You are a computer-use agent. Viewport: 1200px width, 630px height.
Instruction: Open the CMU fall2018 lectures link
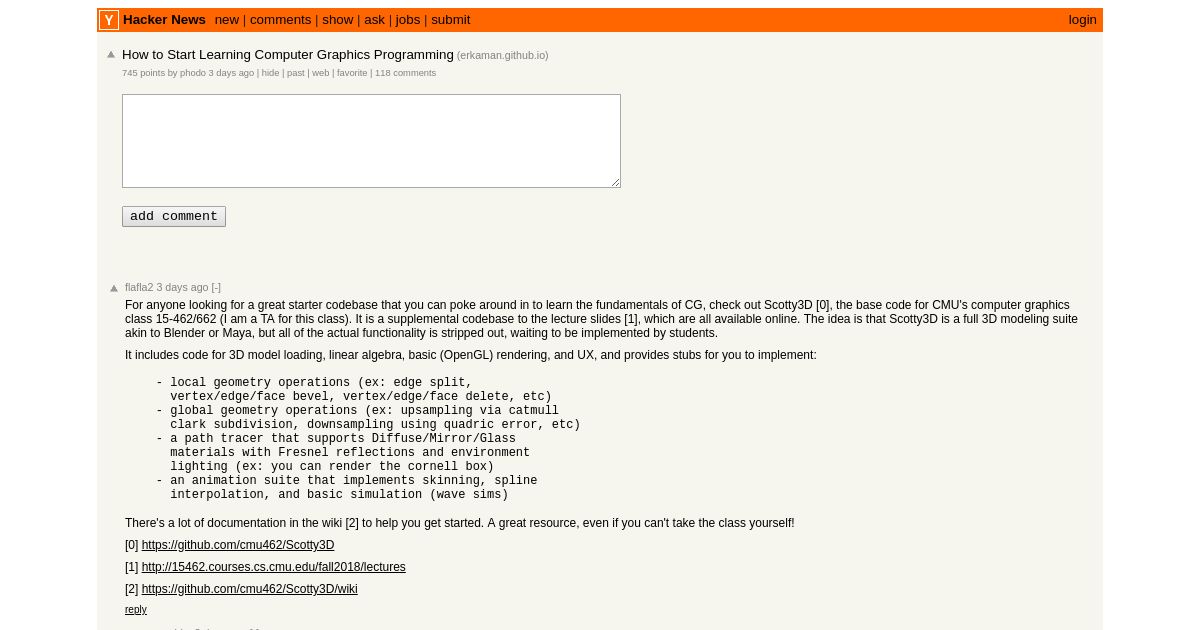click(273, 567)
